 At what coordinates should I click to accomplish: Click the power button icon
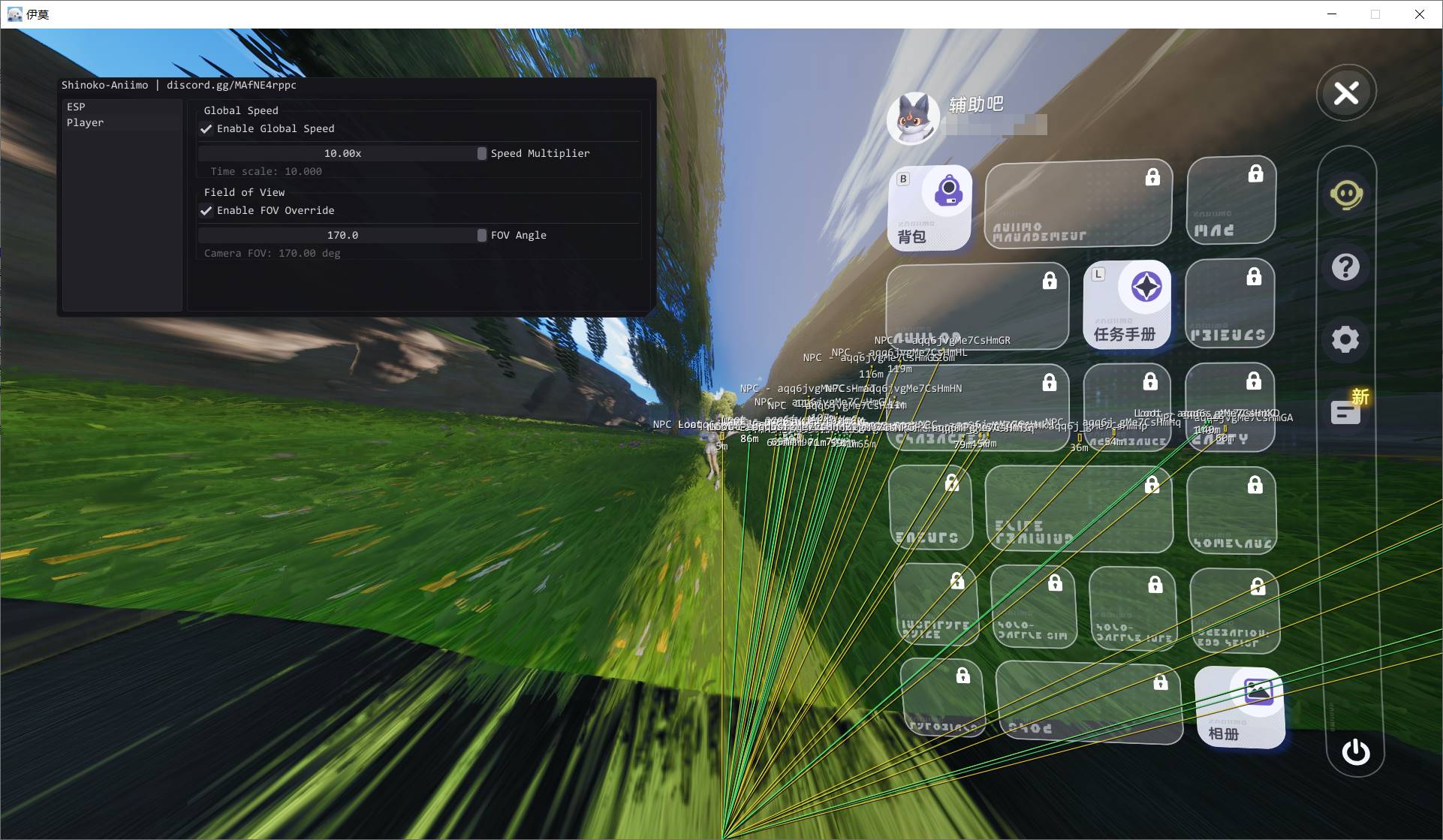(1355, 751)
